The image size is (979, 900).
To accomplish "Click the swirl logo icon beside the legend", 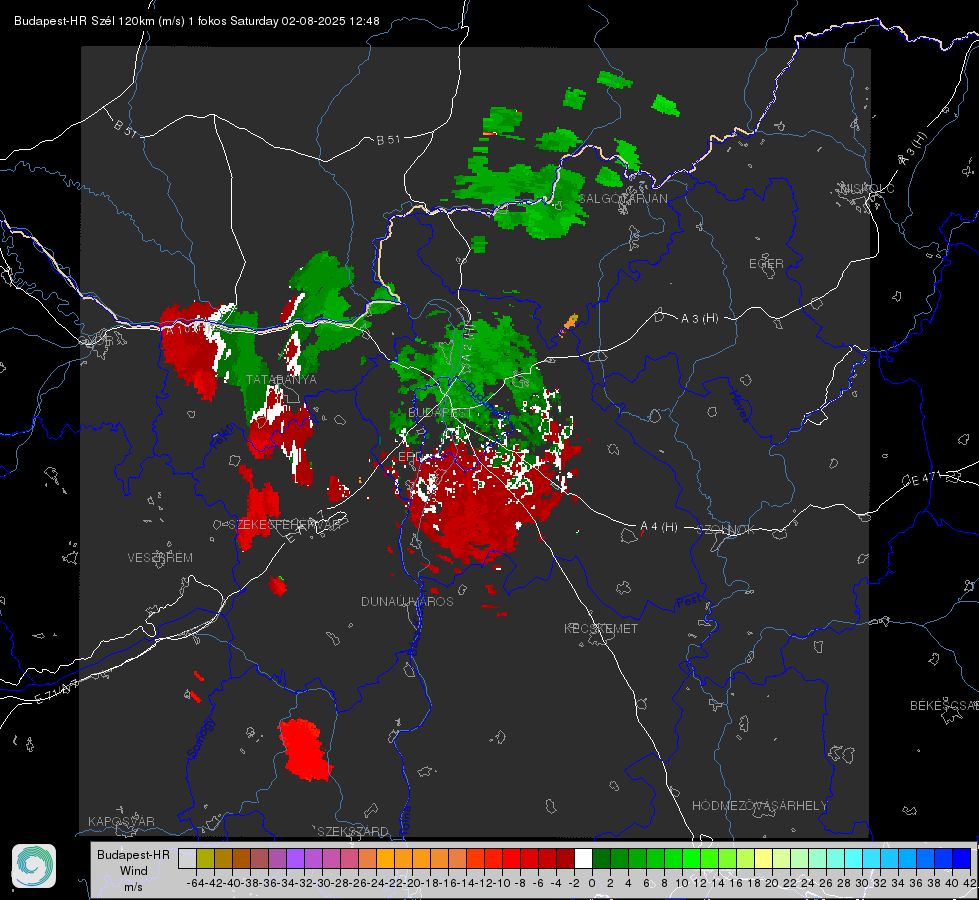I will point(34,866).
